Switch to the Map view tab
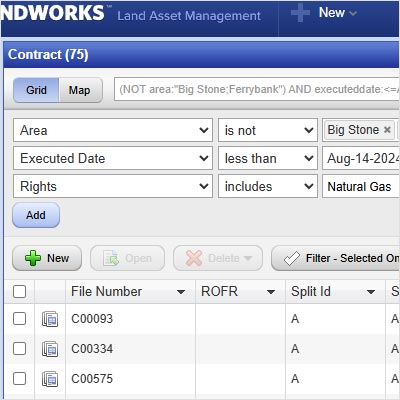This screenshot has height=400, width=400. [80, 90]
